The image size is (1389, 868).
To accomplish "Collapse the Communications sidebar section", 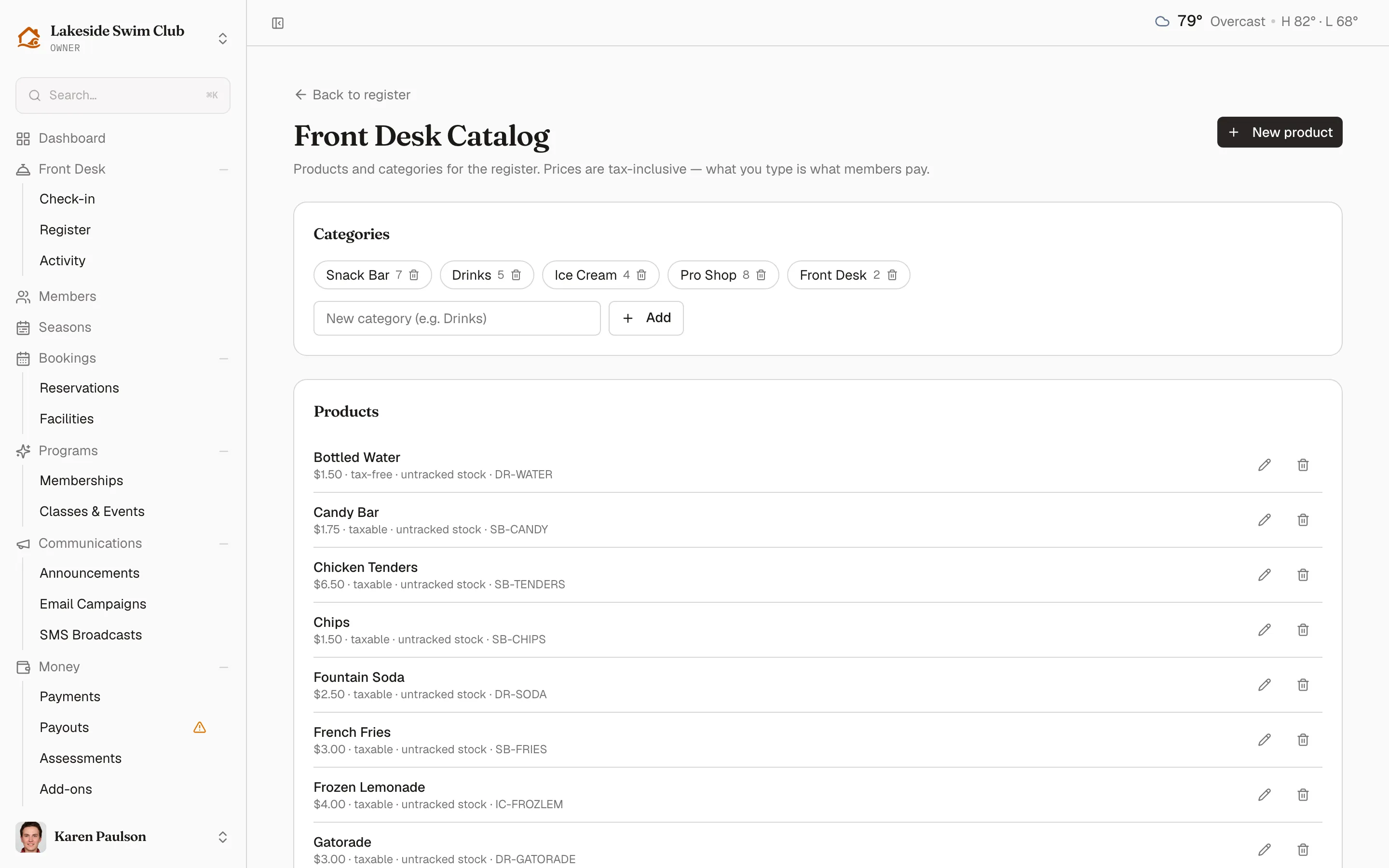I will [x=224, y=543].
